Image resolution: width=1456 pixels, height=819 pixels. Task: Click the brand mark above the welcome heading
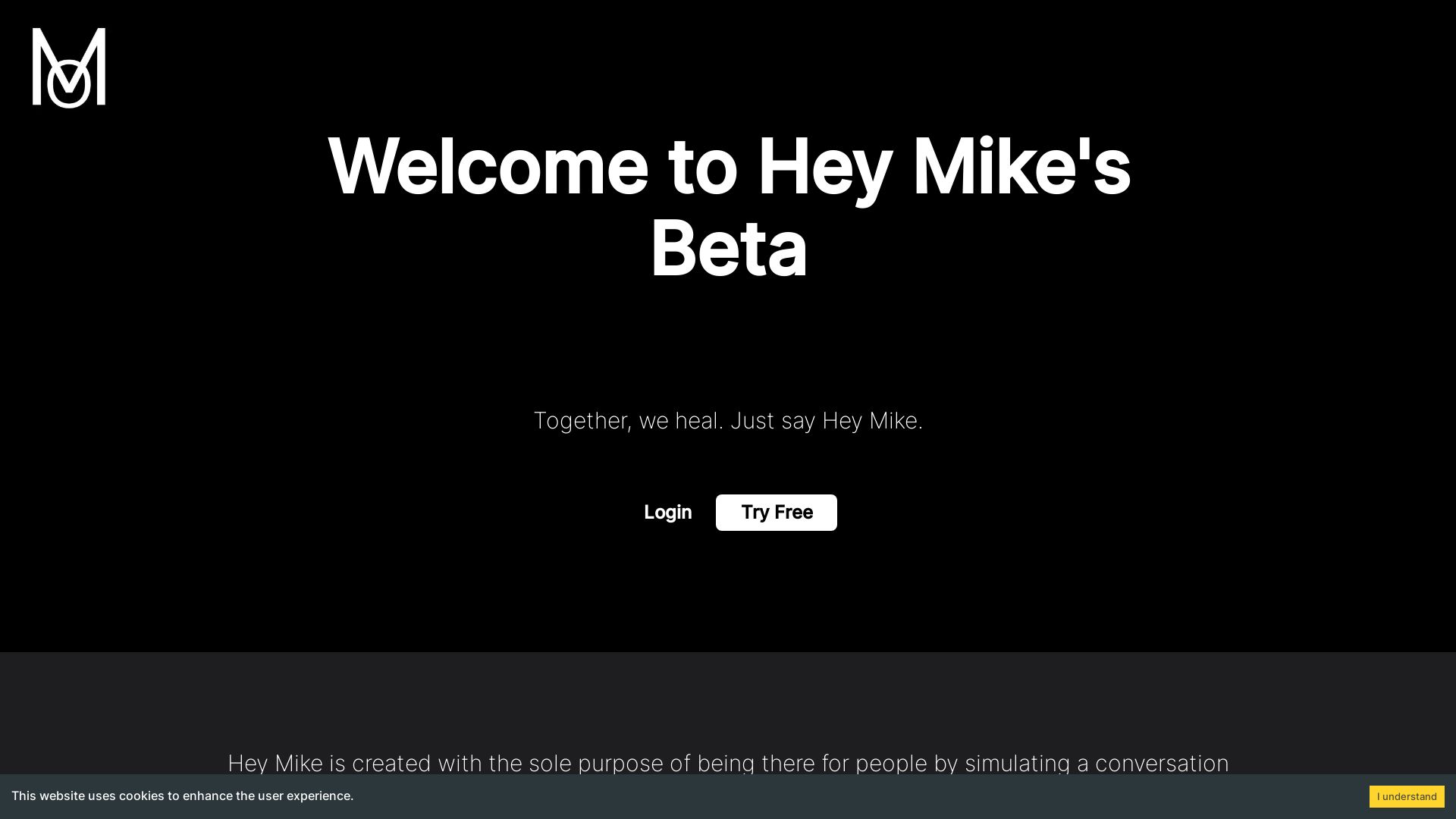pyautogui.click(x=67, y=68)
